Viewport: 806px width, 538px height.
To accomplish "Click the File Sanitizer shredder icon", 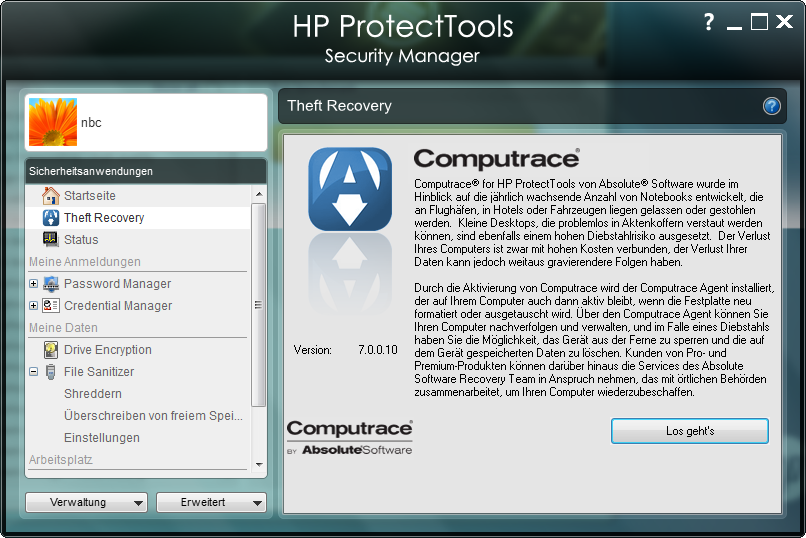I will 51,372.
